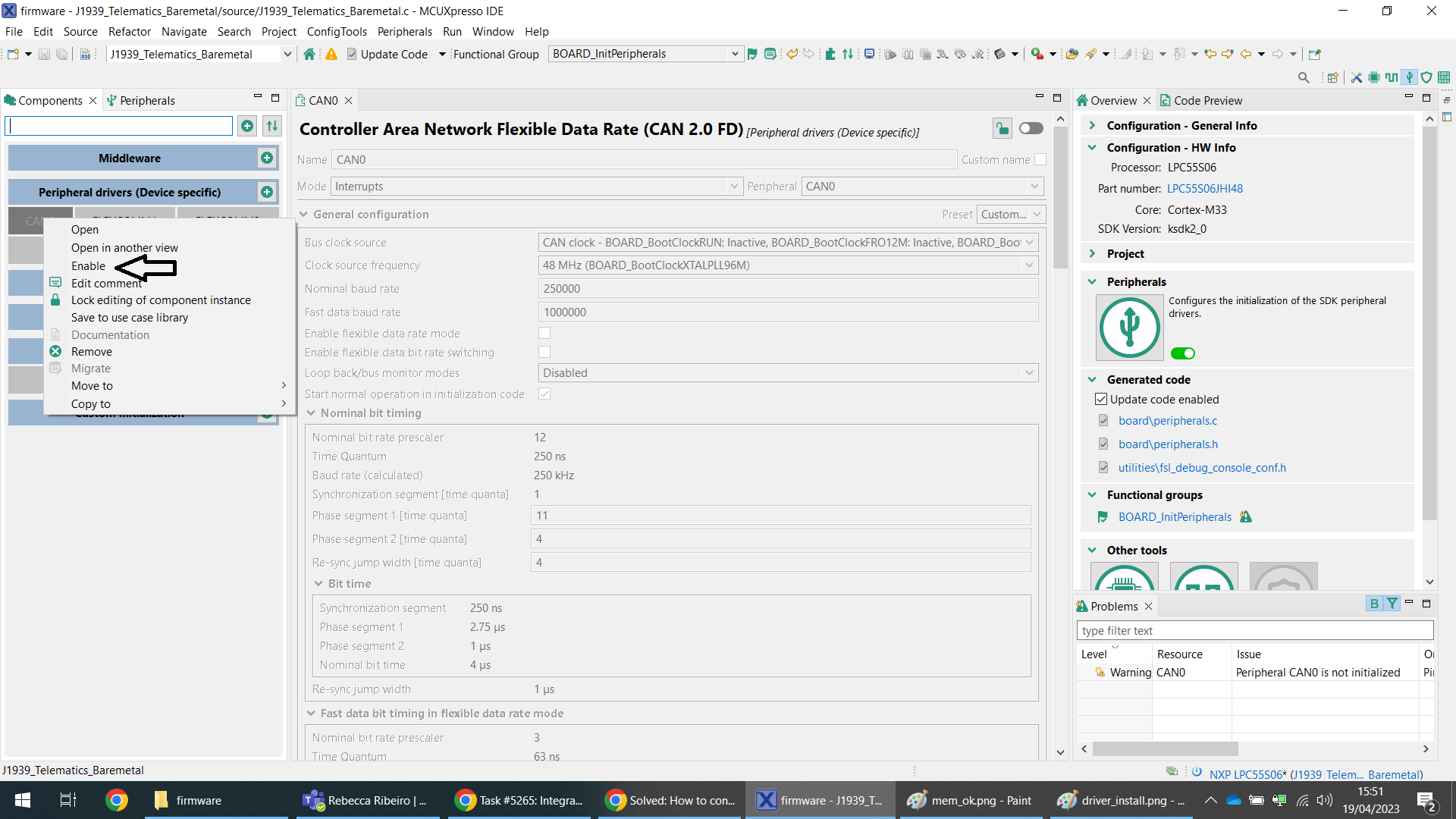
Task: Expand Configuration - General Info section
Action: pos(1092,126)
